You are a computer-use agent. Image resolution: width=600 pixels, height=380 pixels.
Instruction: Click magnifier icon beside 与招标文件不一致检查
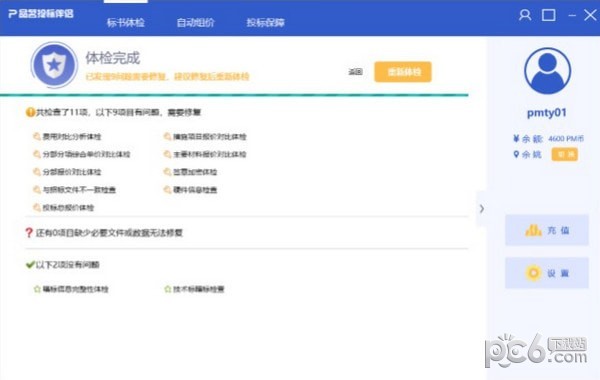pyautogui.click(x=37, y=189)
